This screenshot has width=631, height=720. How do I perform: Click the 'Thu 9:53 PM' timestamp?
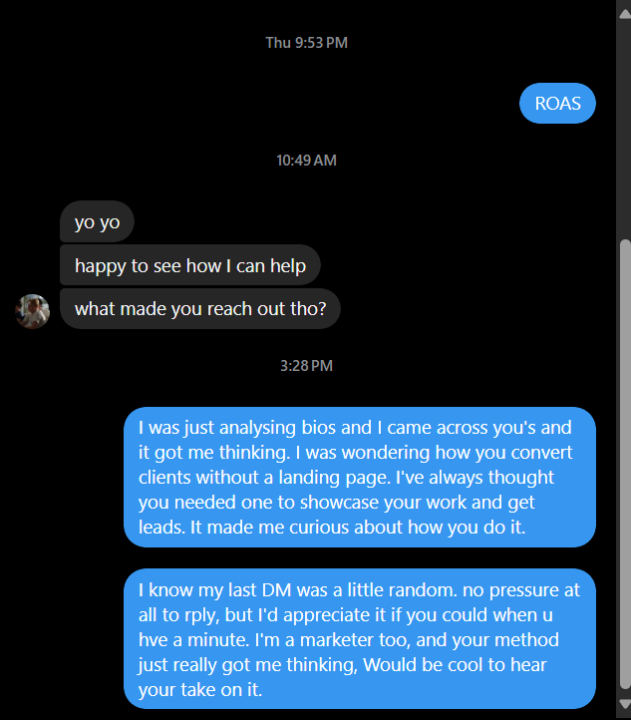pos(306,43)
